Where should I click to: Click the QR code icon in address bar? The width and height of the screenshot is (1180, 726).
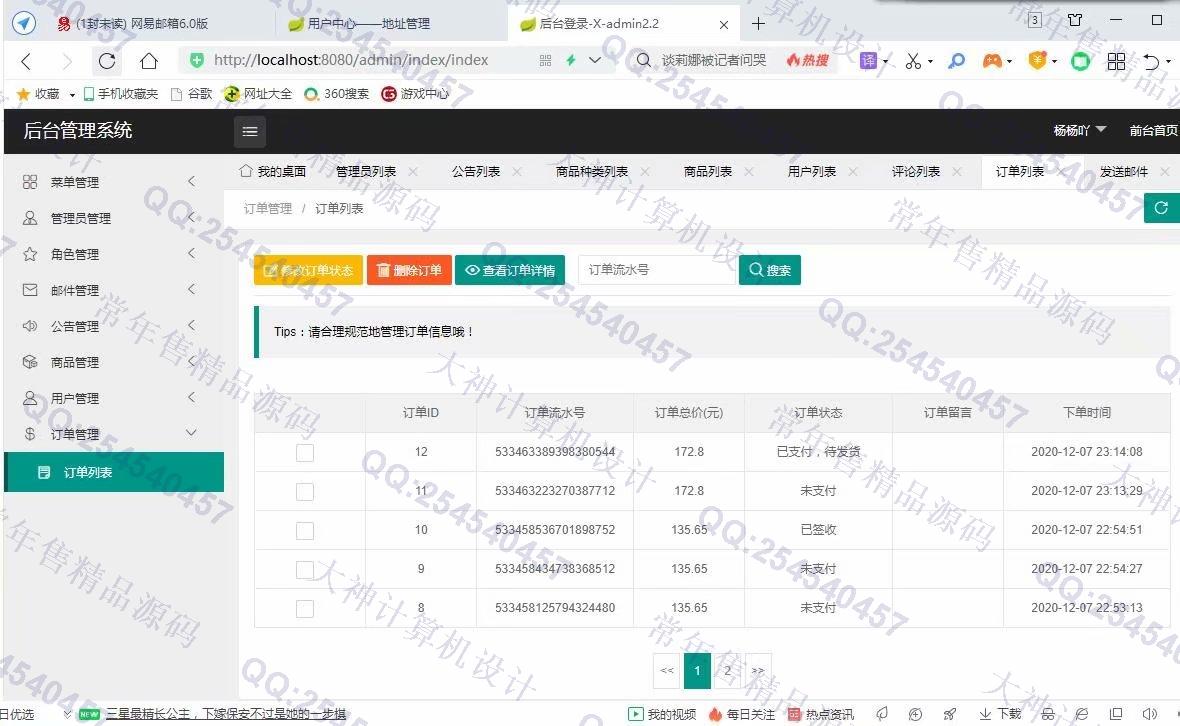pos(546,61)
